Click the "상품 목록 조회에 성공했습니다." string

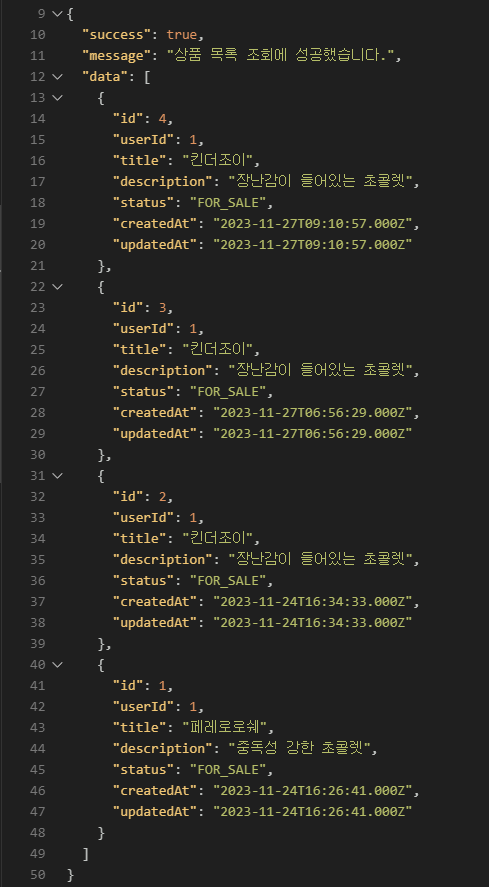(280, 55)
